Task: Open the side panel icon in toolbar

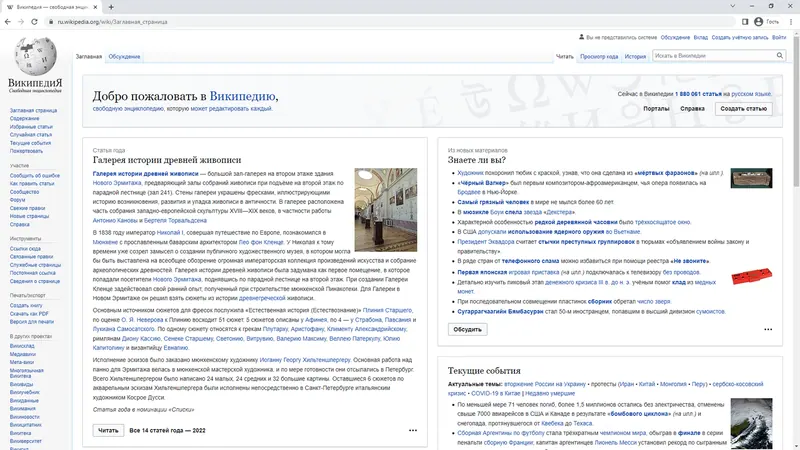Action: tap(745, 21)
